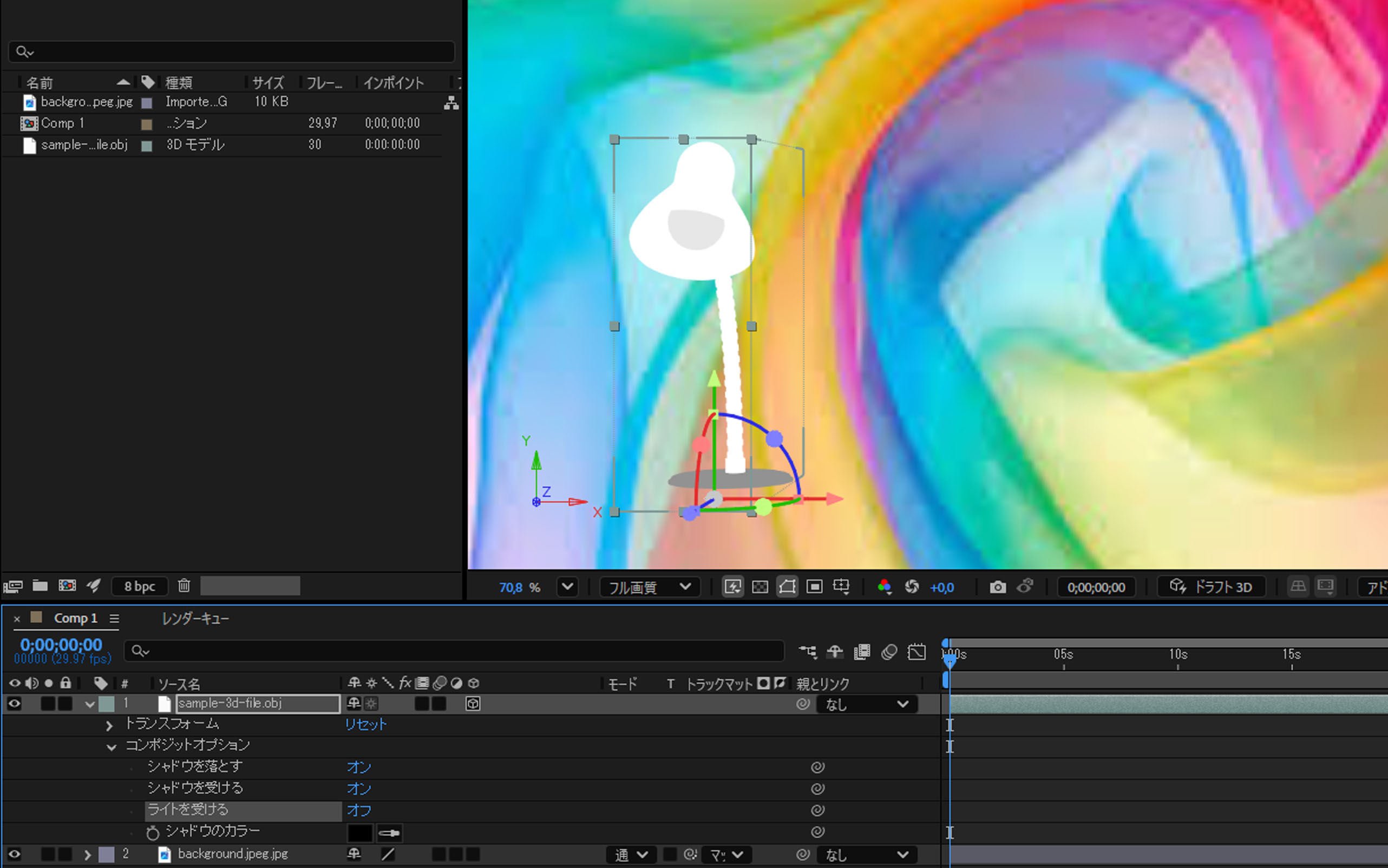Create a new folder in Project panel

[40, 586]
